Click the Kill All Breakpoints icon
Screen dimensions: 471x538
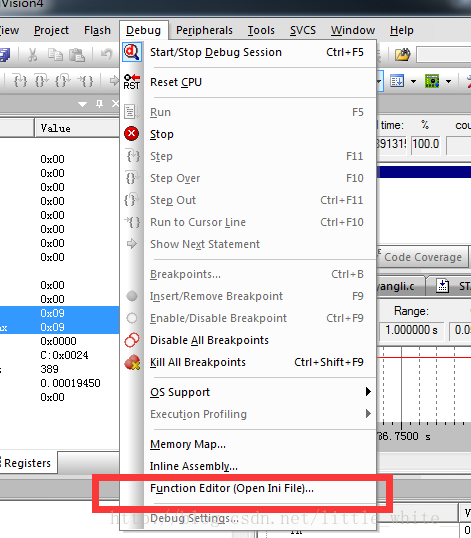point(132,362)
